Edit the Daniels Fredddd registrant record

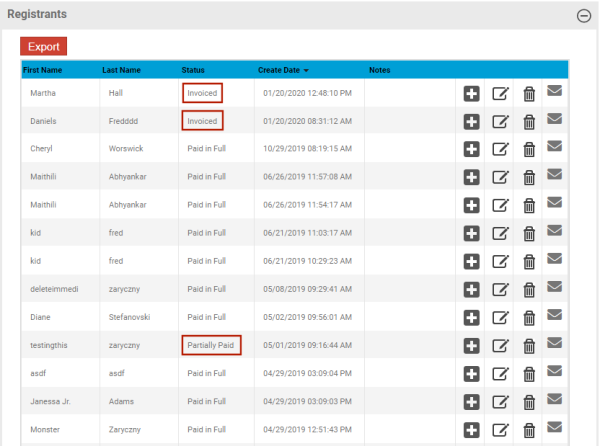point(500,121)
